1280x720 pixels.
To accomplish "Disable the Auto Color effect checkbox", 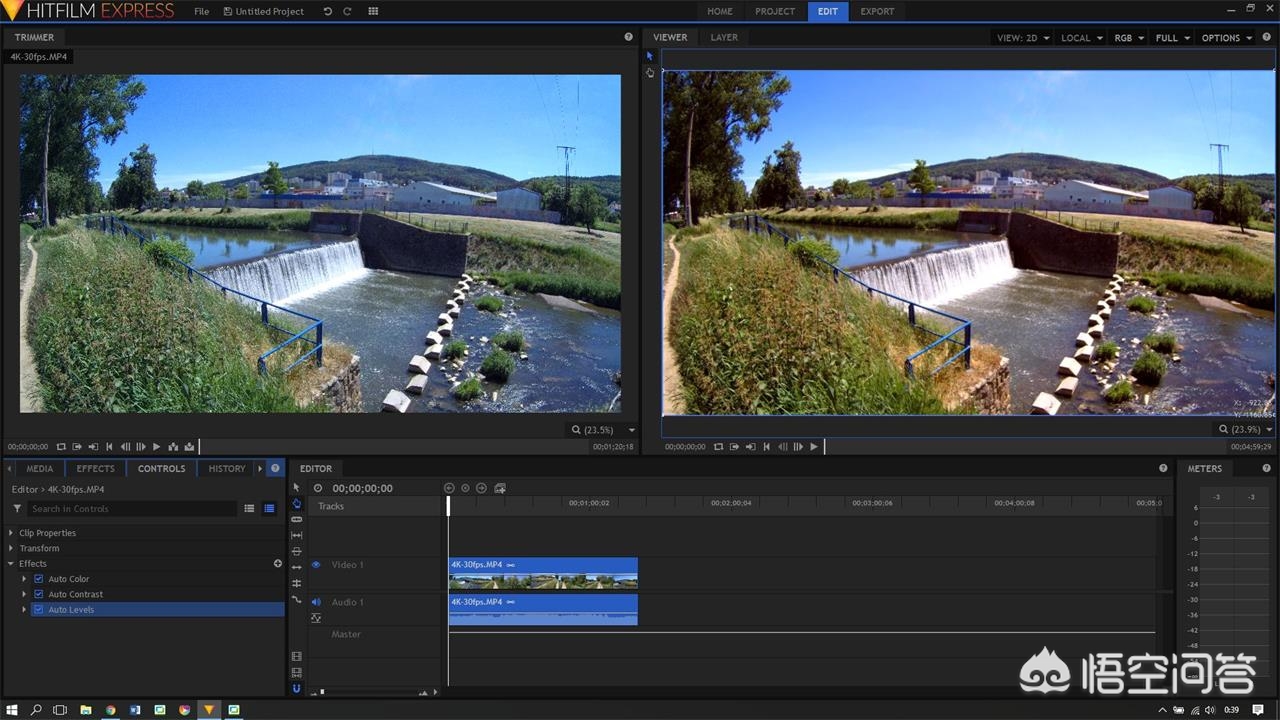I will tap(39, 579).
